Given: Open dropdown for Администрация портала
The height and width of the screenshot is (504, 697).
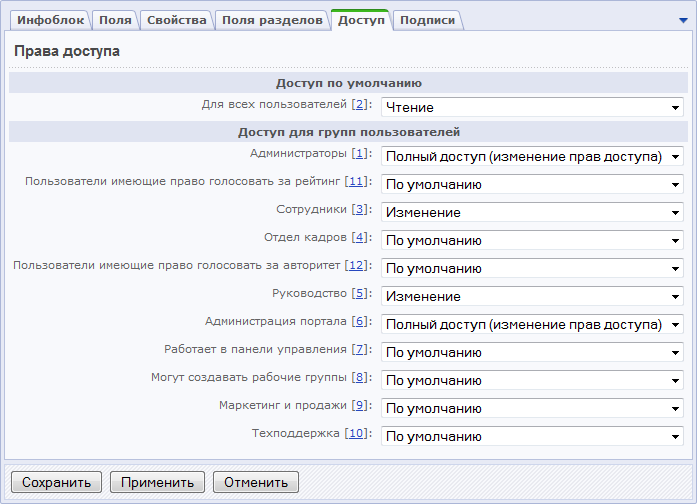Looking at the screenshot, I should 530,325.
